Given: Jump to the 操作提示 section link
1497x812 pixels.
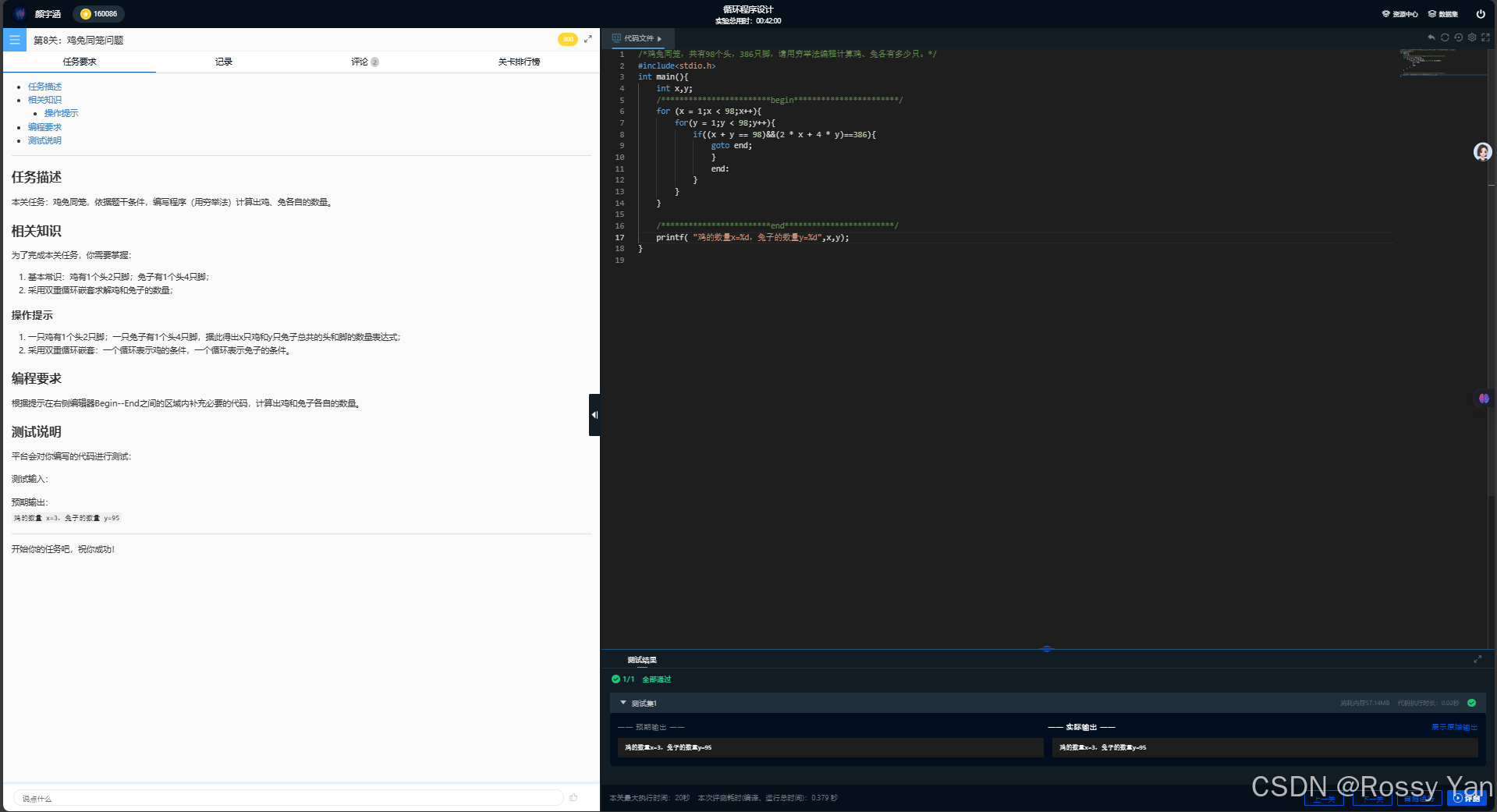Looking at the screenshot, I should coord(61,113).
